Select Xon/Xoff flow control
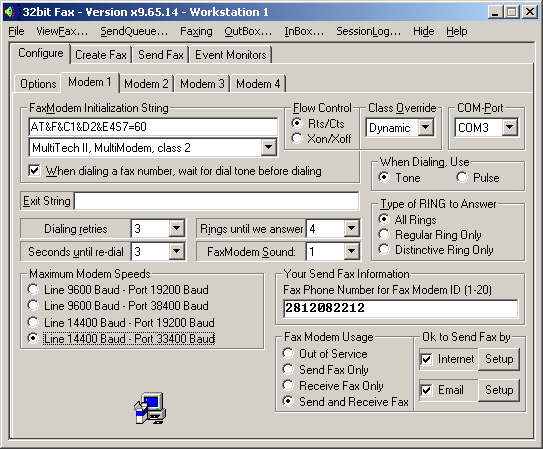Image resolution: width=543 pixels, height=449 pixels. click(297, 138)
